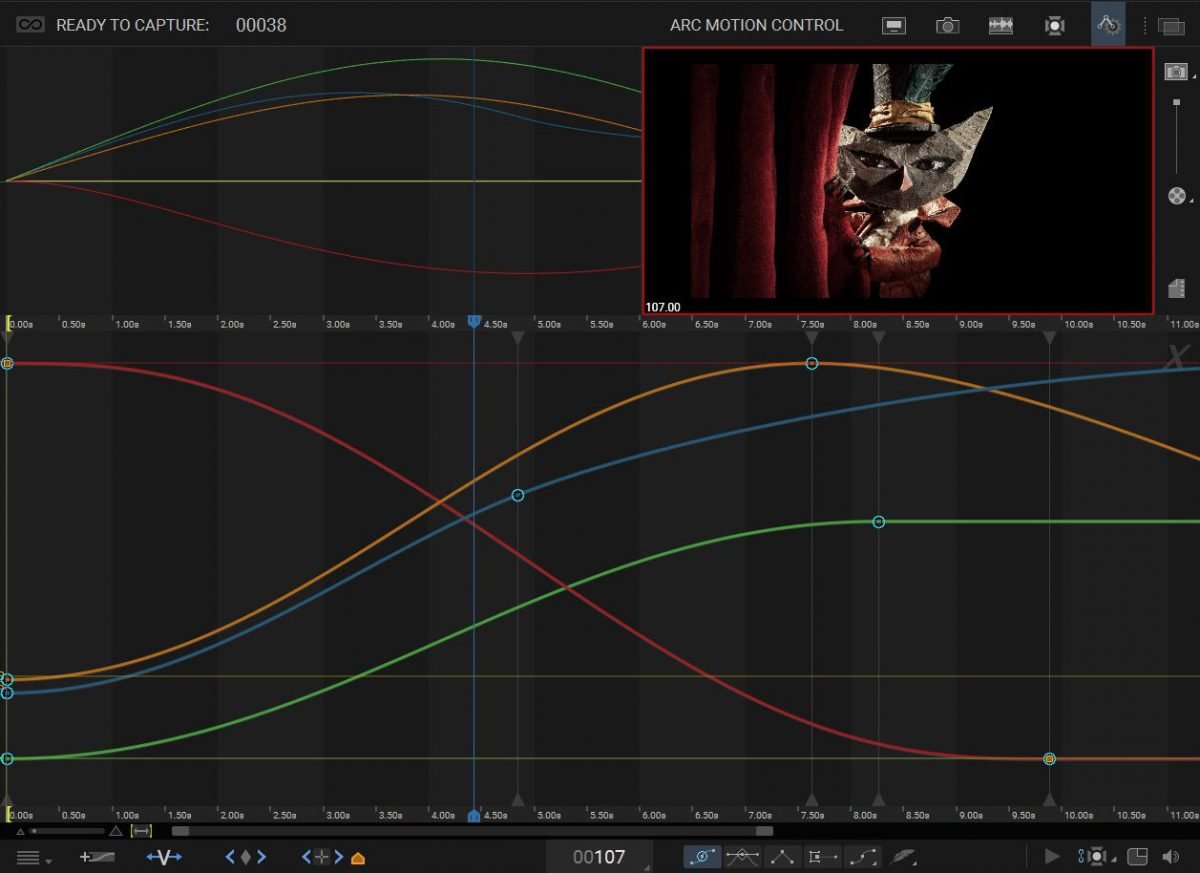Viewport: 1200px width, 873px height.
Task: Click the ARC MOTION CONTROL workspace title
Action: click(756, 25)
